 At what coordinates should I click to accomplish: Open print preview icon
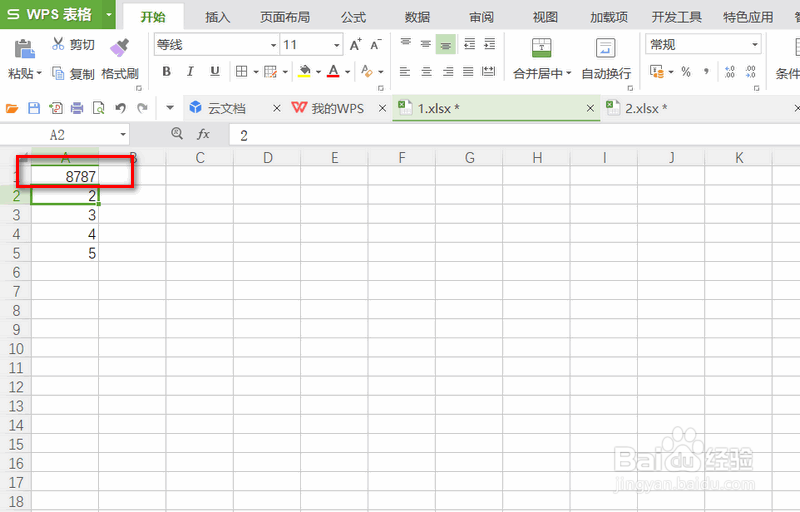click(98, 108)
